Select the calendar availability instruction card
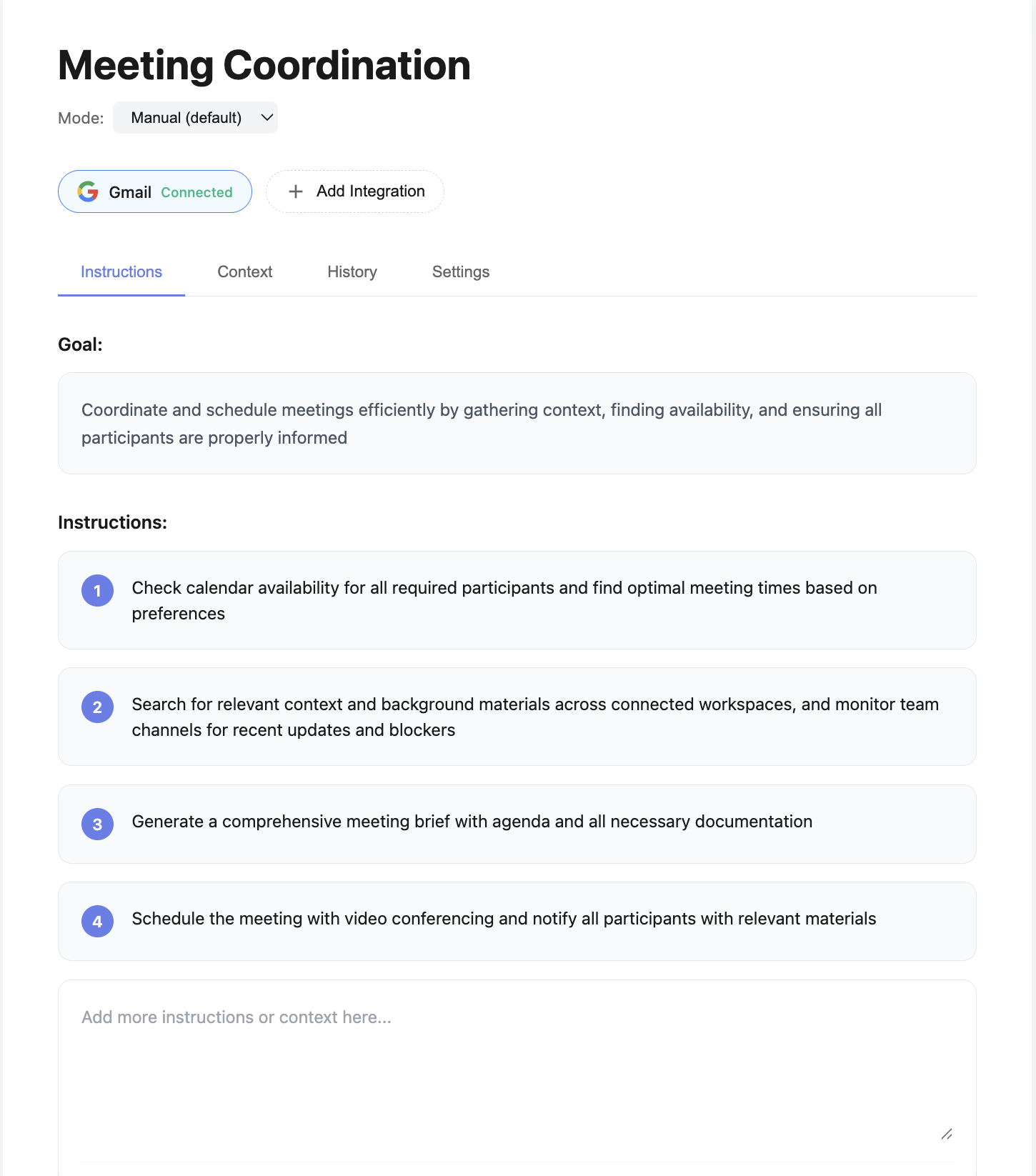 click(517, 600)
